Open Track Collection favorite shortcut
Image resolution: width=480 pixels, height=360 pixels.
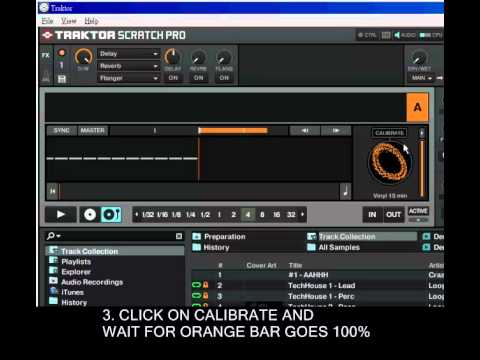[347, 237]
